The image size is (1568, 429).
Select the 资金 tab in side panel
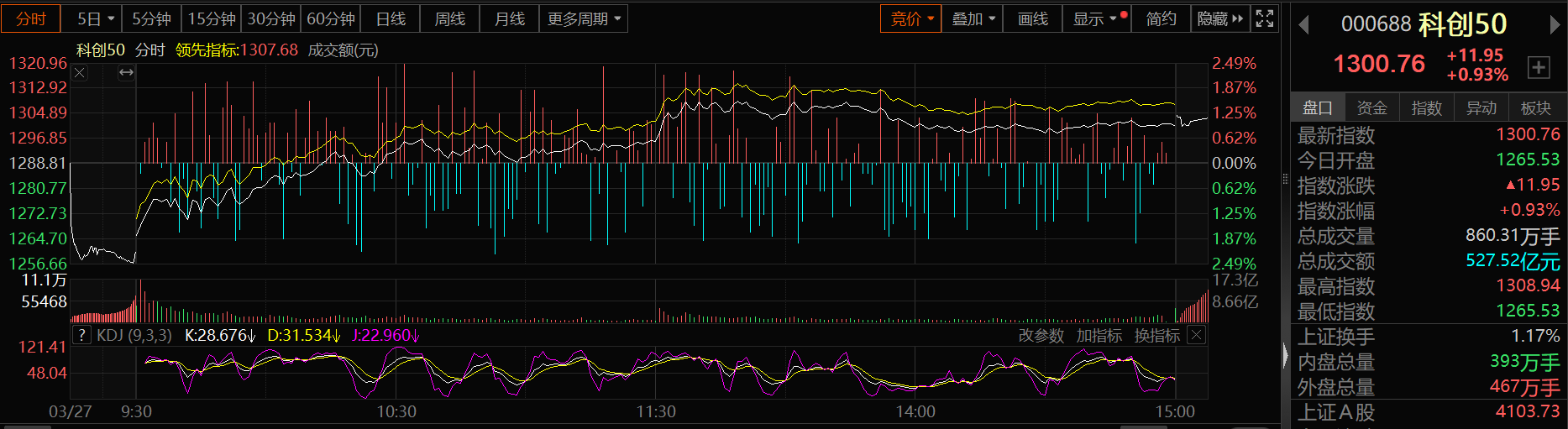point(1371,107)
